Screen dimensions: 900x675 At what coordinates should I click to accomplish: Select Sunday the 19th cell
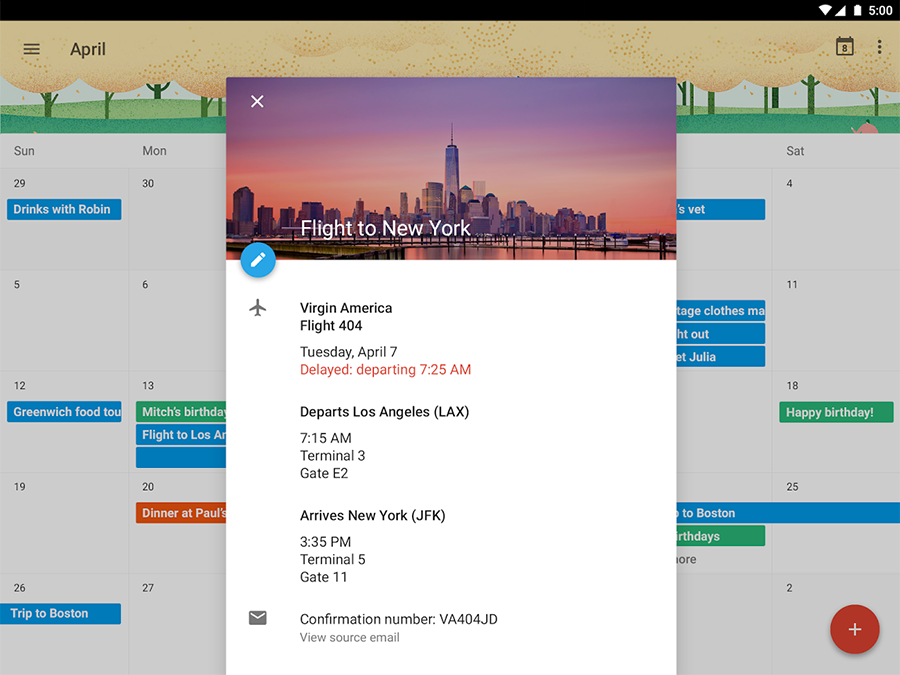[x=64, y=522]
